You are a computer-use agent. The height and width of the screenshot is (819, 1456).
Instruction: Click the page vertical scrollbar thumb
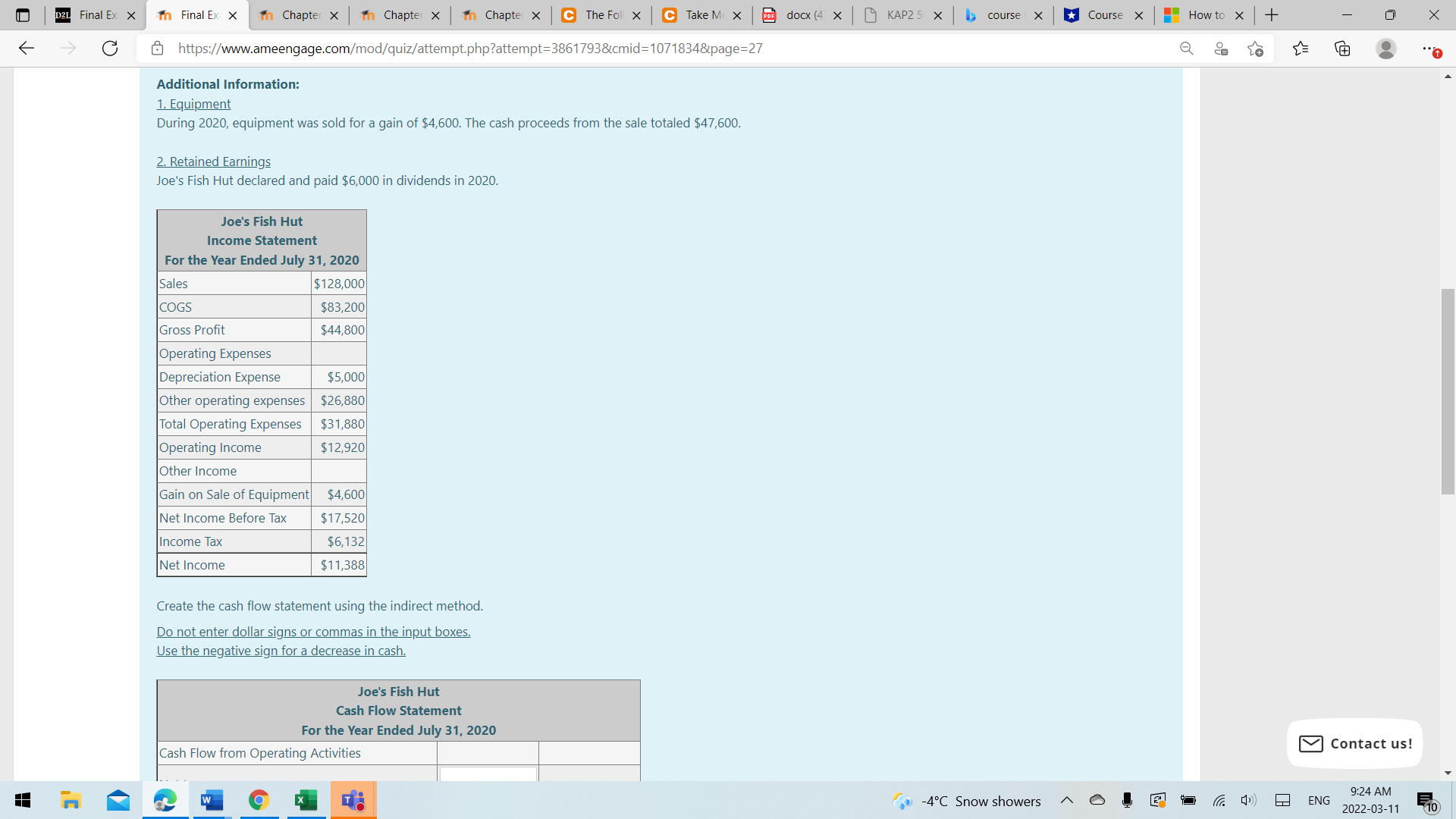tap(1448, 391)
